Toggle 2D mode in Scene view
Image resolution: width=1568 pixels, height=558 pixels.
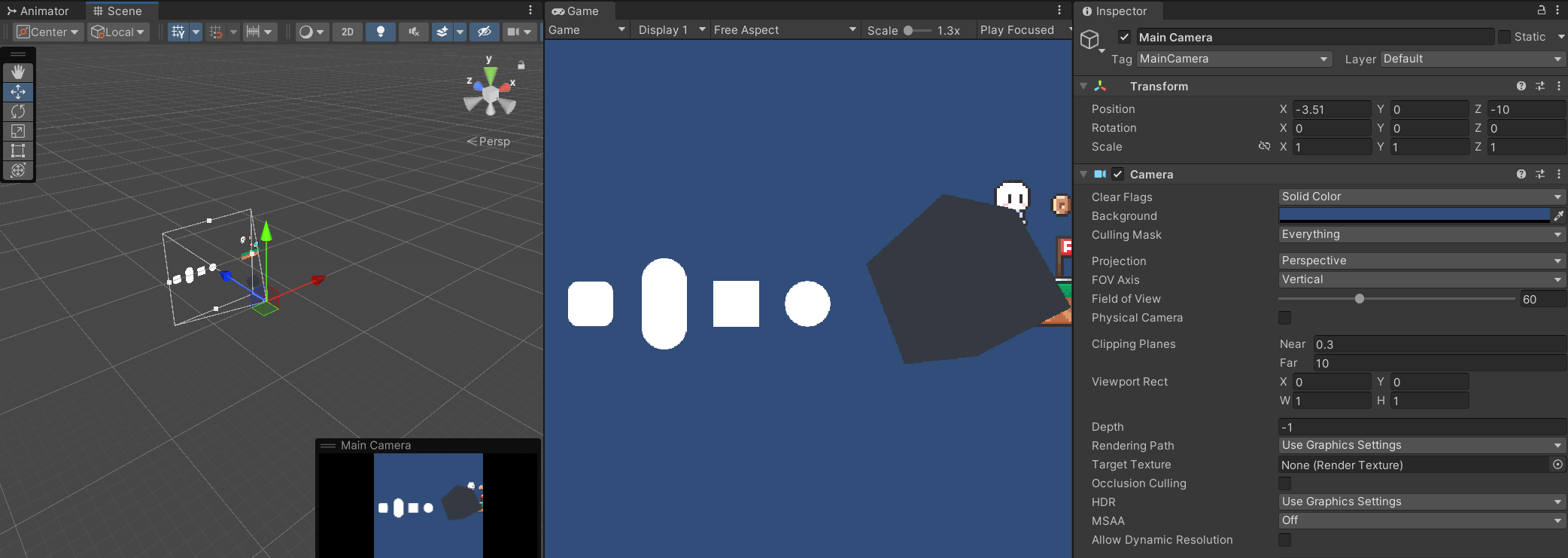(348, 32)
